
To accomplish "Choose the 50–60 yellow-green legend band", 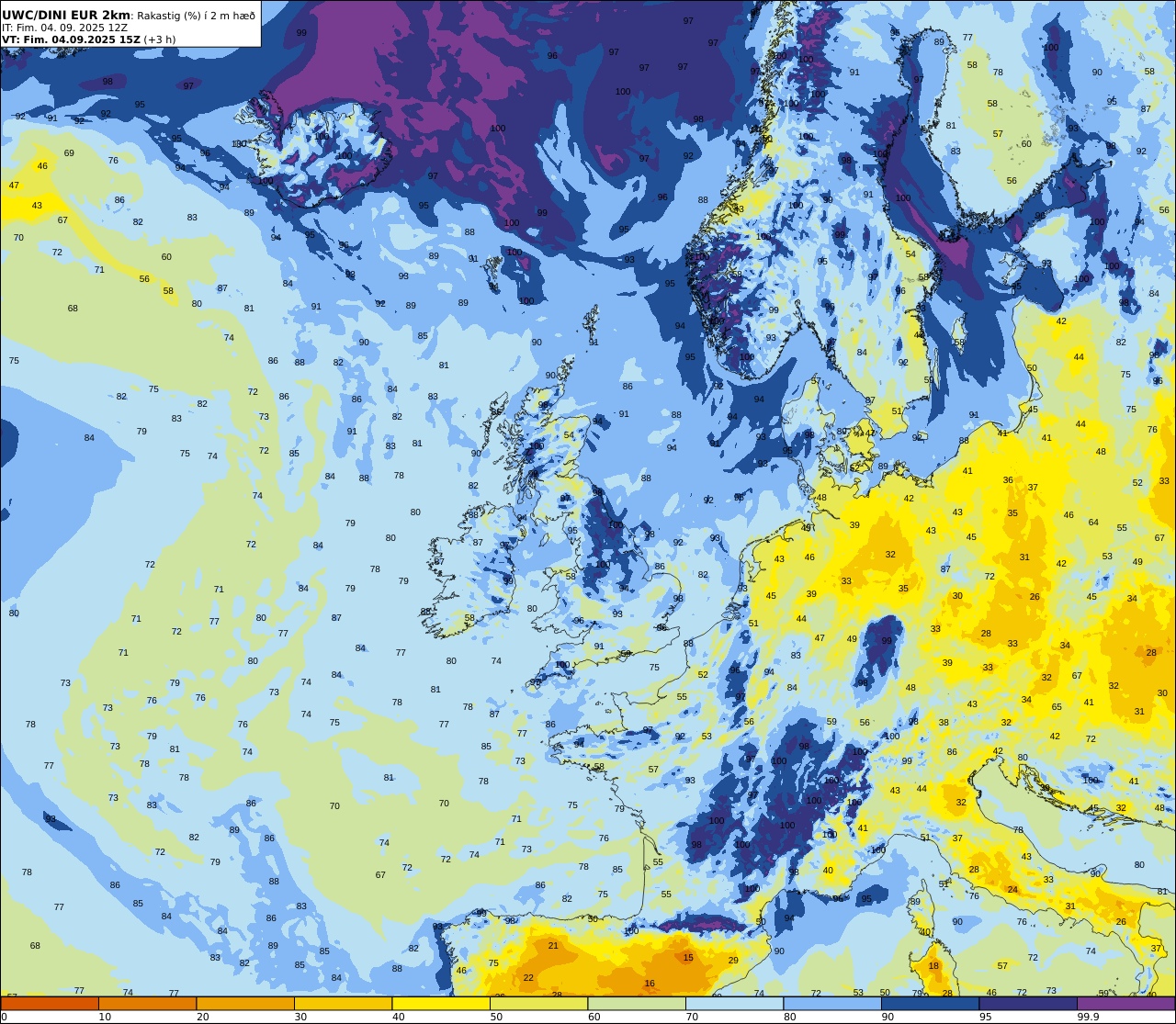I will [538, 1003].
